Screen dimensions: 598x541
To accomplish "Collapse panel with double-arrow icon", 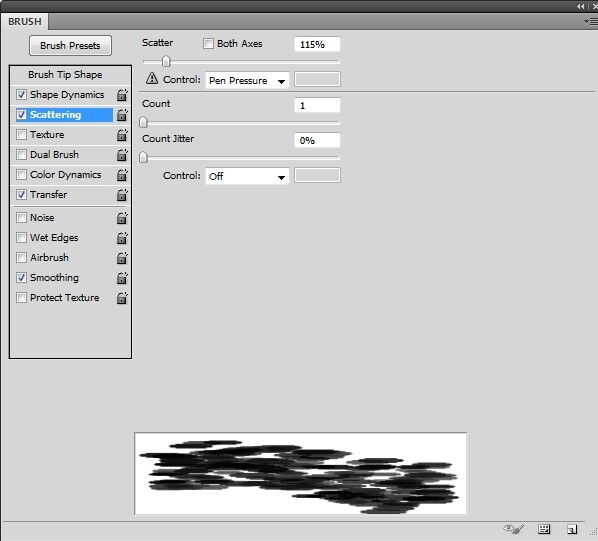I will [580, 6].
